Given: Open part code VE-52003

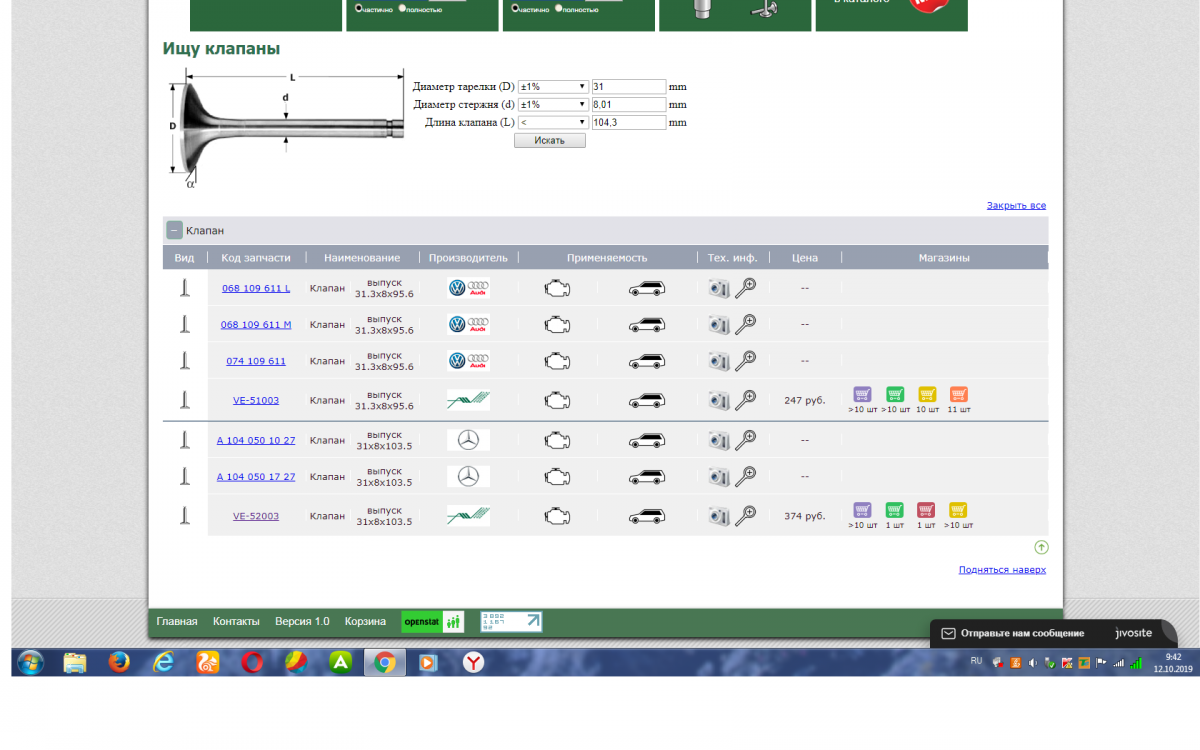Looking at the screenshot, I should point(256,516).
